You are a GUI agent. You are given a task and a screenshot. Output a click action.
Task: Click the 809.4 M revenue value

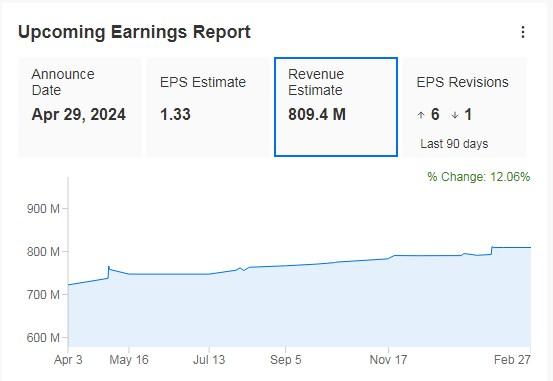pos(317,115)
